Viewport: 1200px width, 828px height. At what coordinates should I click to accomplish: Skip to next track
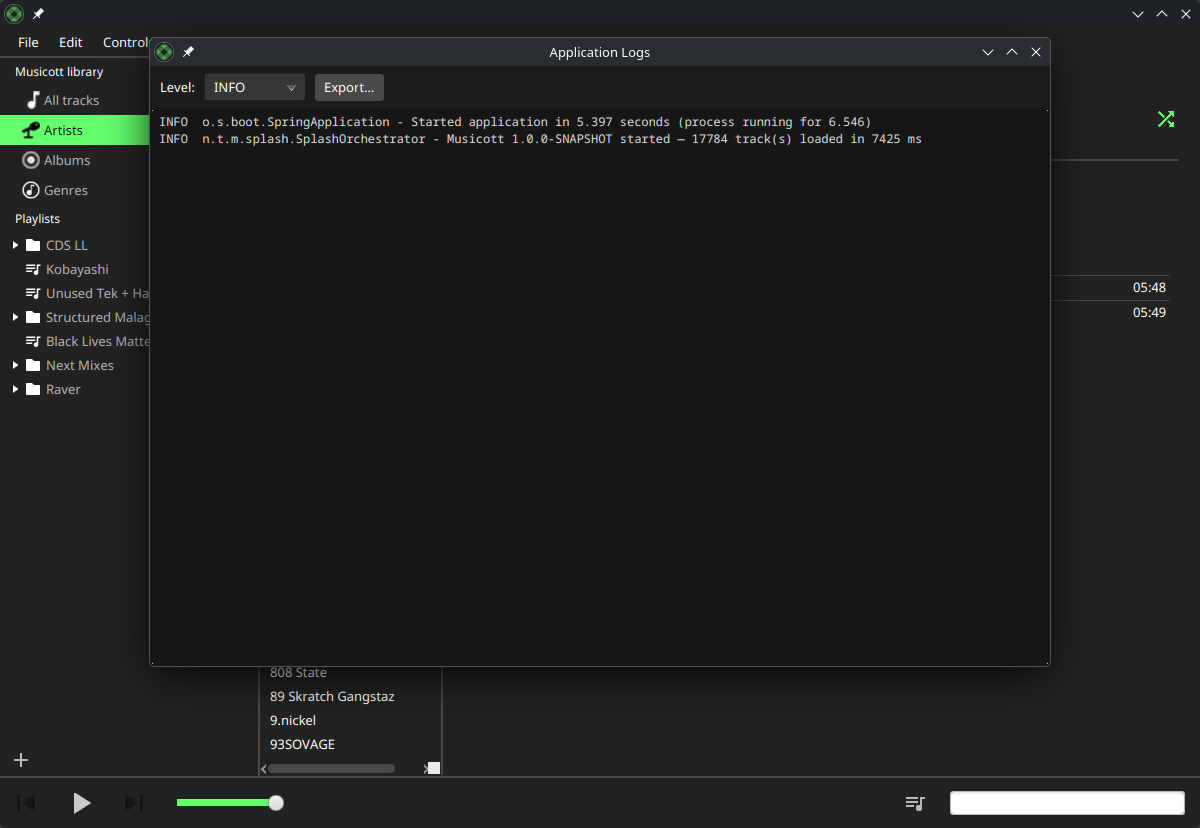(134, 803)
